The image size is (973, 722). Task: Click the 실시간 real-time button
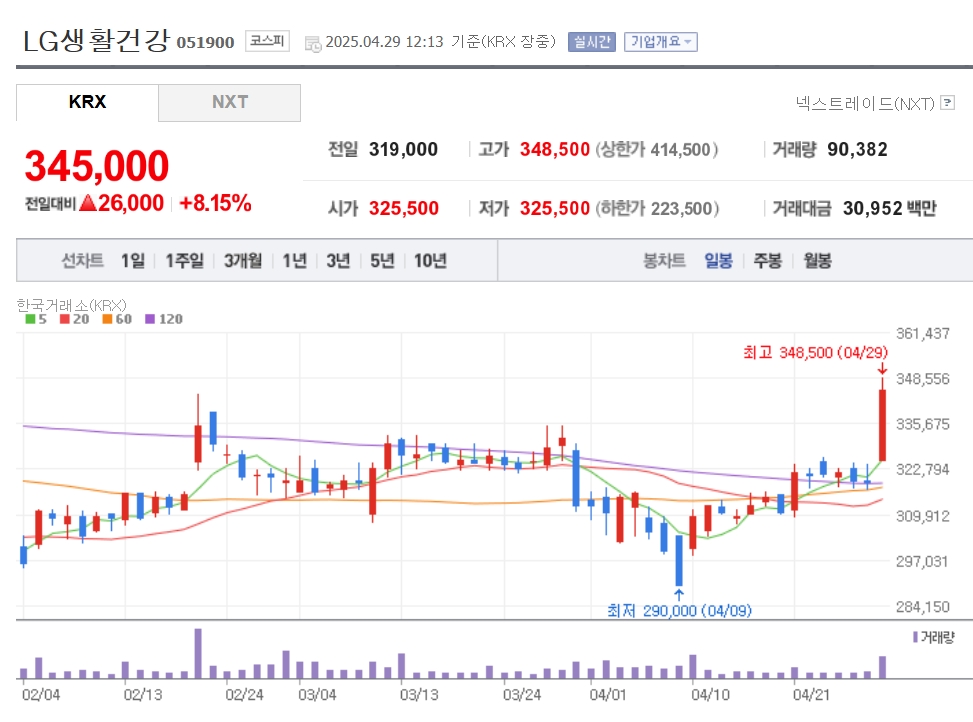point(591,42)
